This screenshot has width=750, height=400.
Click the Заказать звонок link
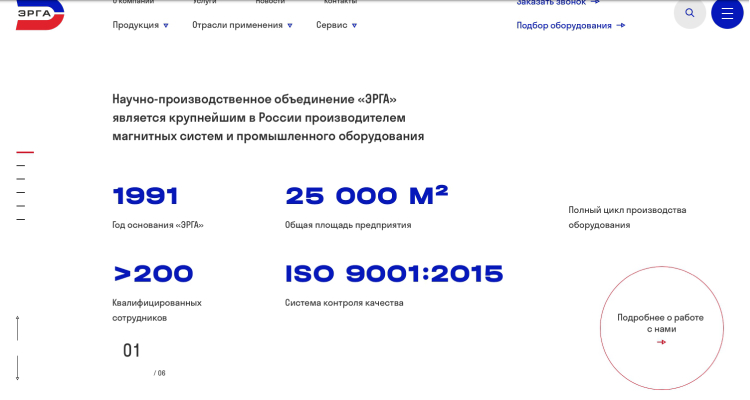[558, 3]
